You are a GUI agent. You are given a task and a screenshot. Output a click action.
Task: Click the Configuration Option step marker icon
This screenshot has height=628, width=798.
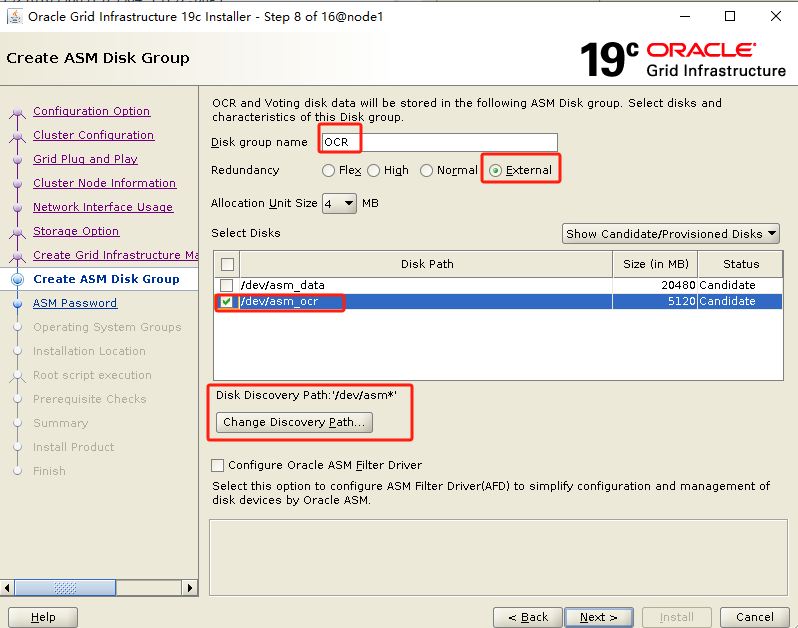pos(18,111)
